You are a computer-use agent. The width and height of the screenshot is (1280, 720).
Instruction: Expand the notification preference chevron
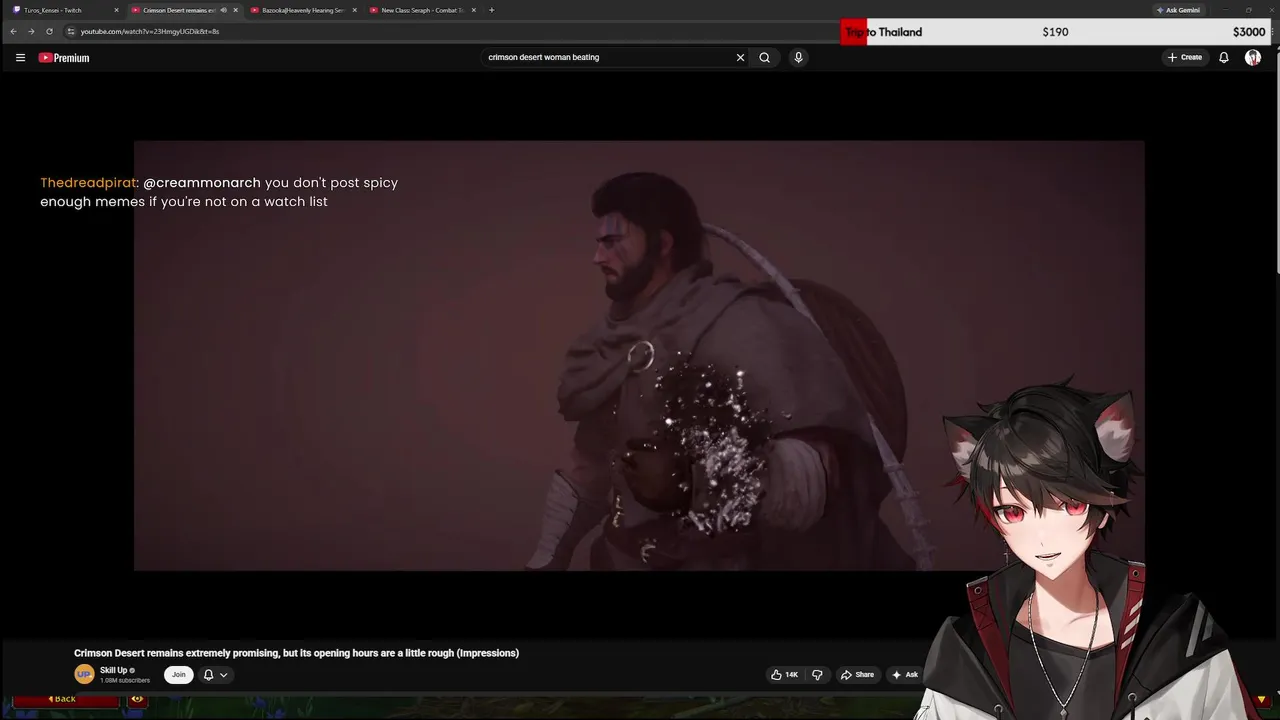[223, 675]
